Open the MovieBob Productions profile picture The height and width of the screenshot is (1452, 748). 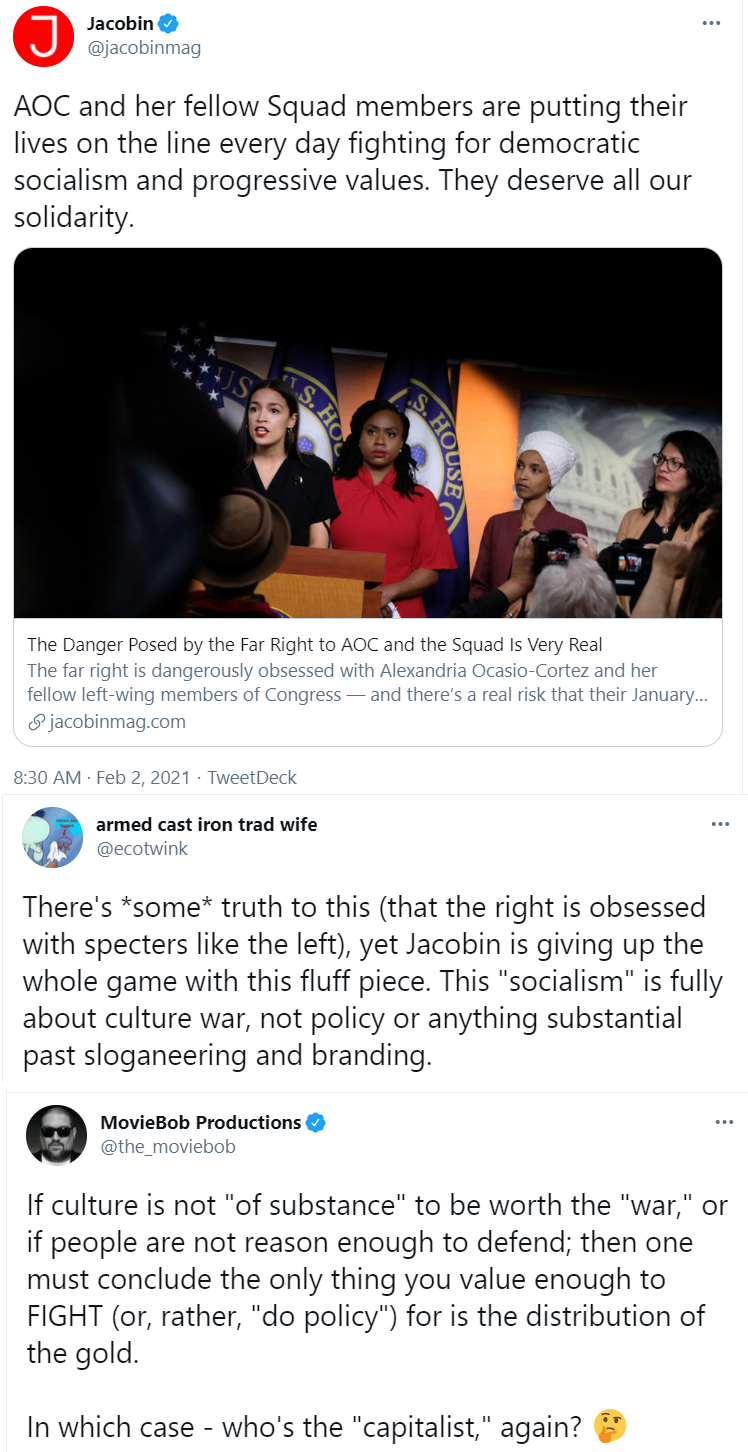pos(56,1135)
